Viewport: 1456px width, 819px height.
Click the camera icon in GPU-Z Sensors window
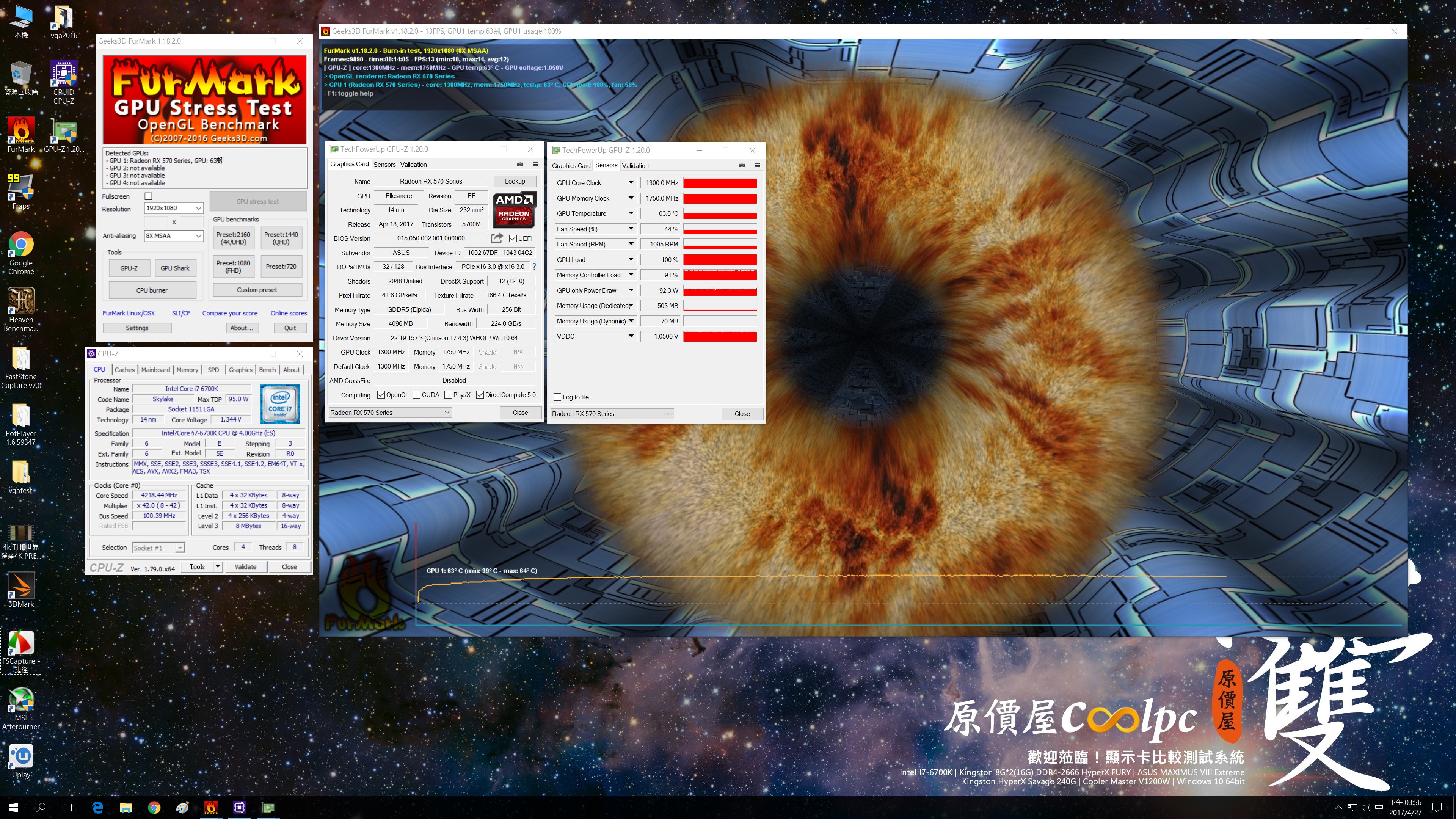[742, 166]
